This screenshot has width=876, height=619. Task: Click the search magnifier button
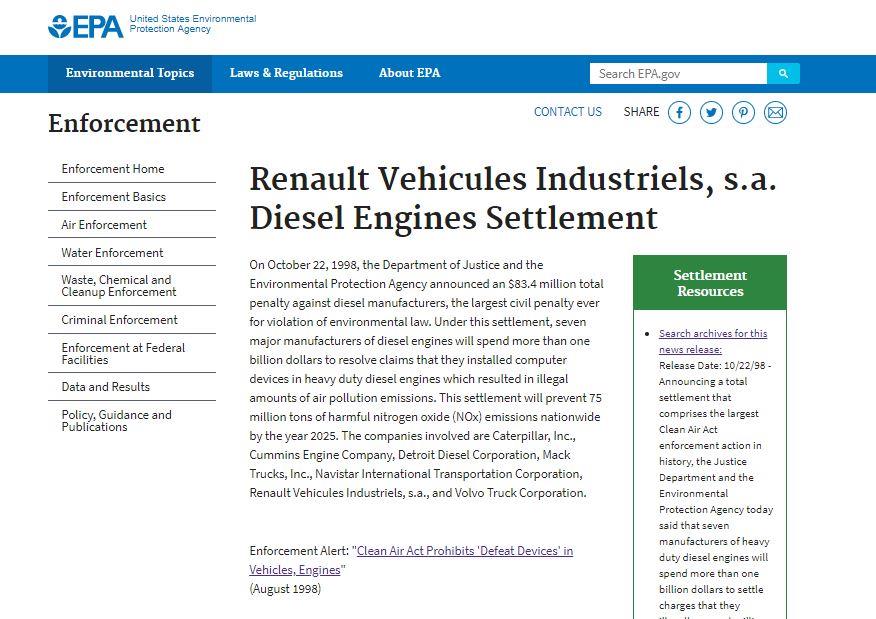coord(783,73)
